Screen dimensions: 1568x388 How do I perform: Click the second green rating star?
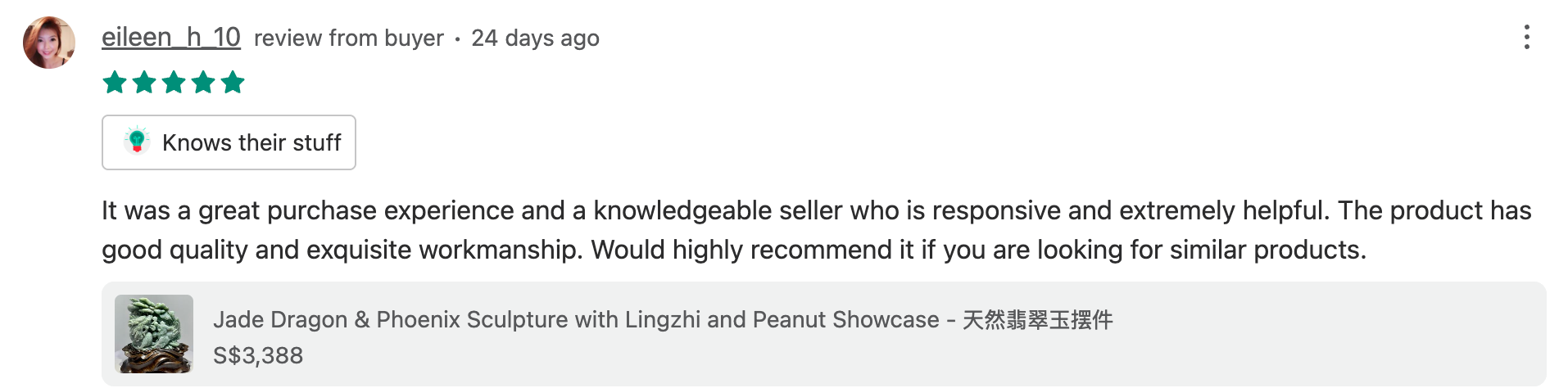pyautogui.click(x=144, y=83)
